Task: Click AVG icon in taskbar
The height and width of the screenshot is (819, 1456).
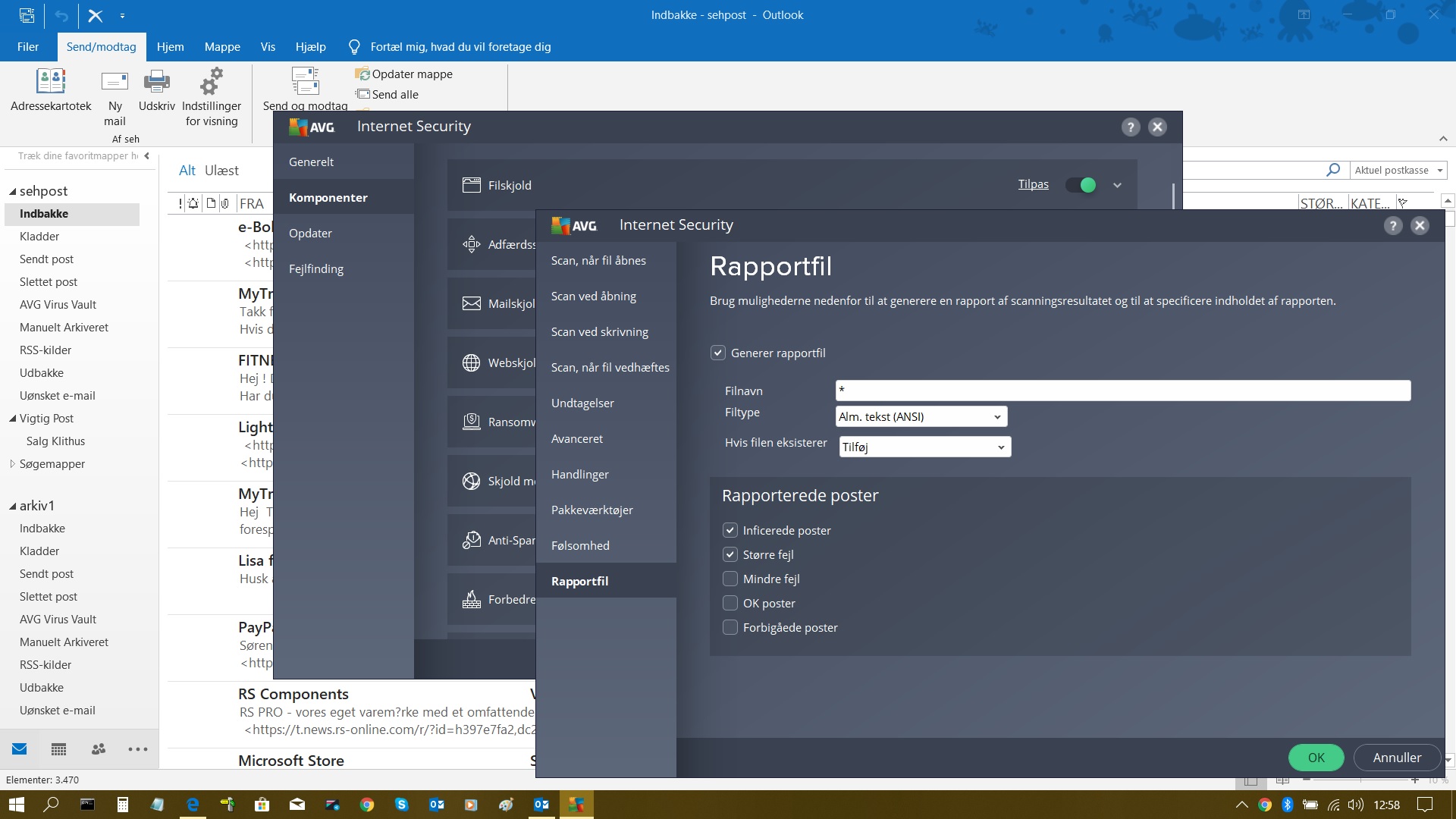Action: (577, 805)
